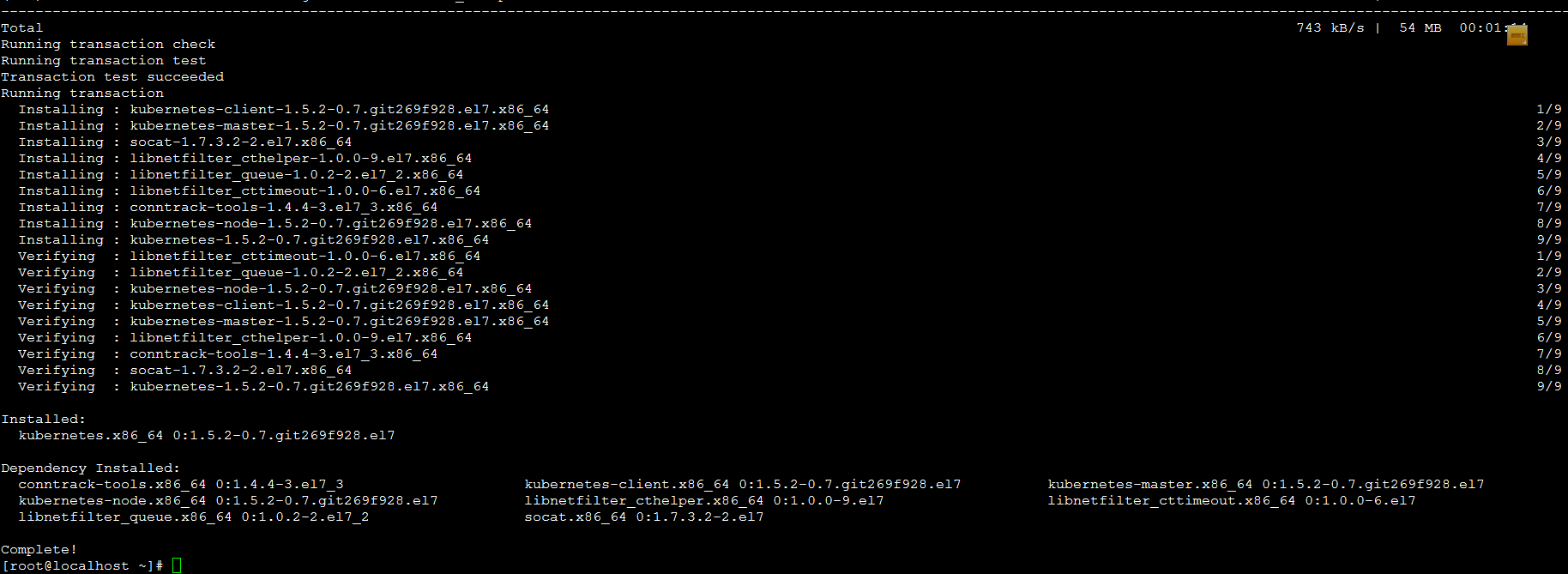The image size is (1568, 574).
Task: Click the 'Running transaction check' line
Action: point(108,44)
